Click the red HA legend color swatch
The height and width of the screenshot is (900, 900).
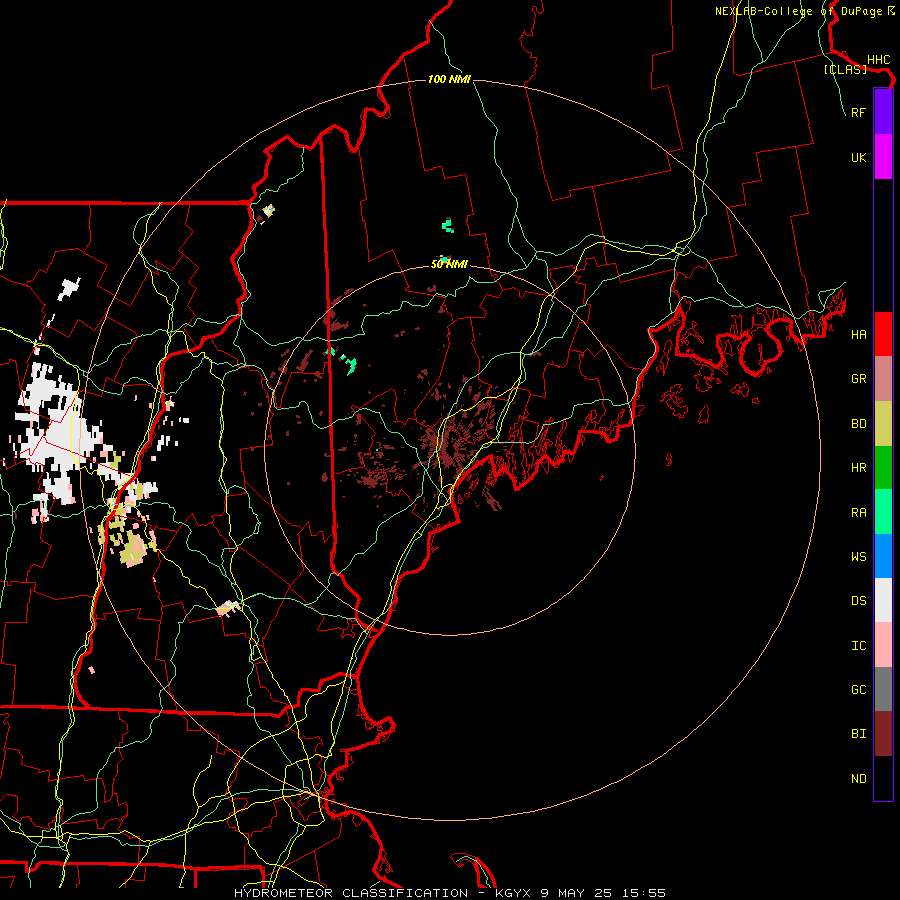pyautogui.click(x=883, y=334)
